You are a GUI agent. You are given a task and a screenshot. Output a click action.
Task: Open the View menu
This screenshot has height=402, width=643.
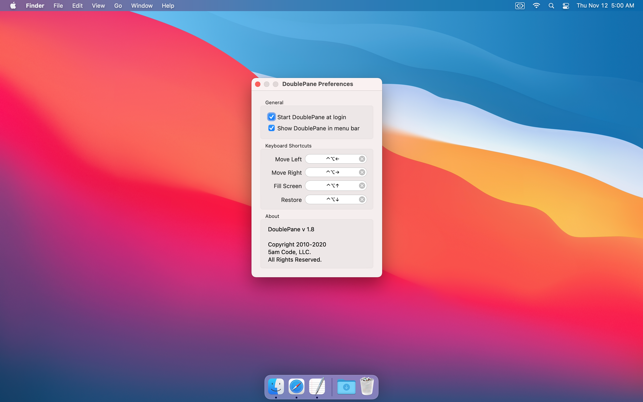(98, 6)
